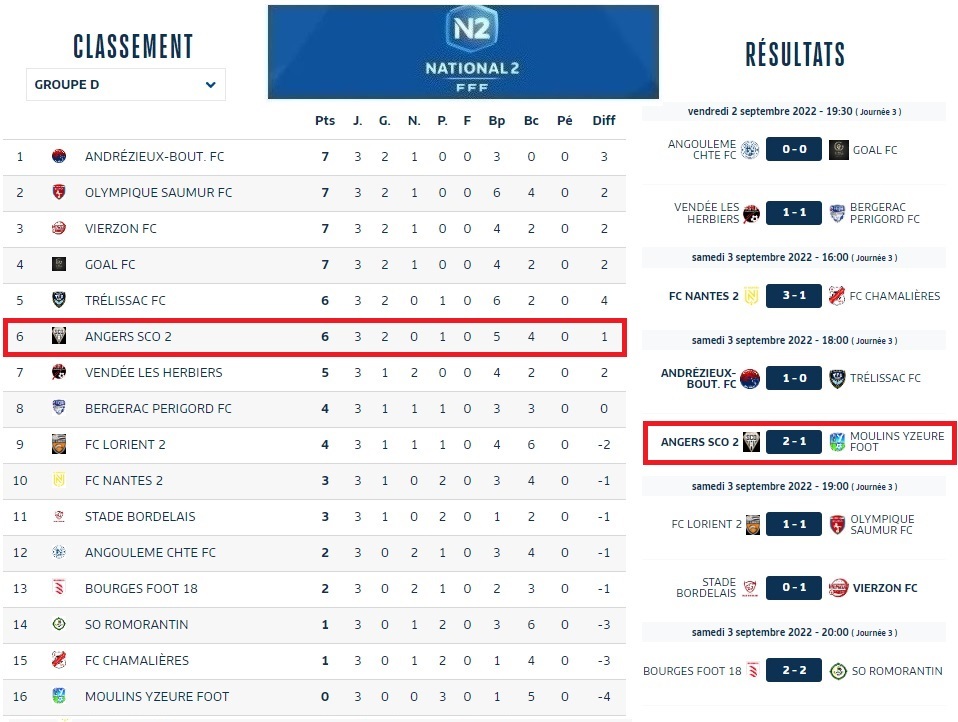Click the Pts column header

point(325,121)
